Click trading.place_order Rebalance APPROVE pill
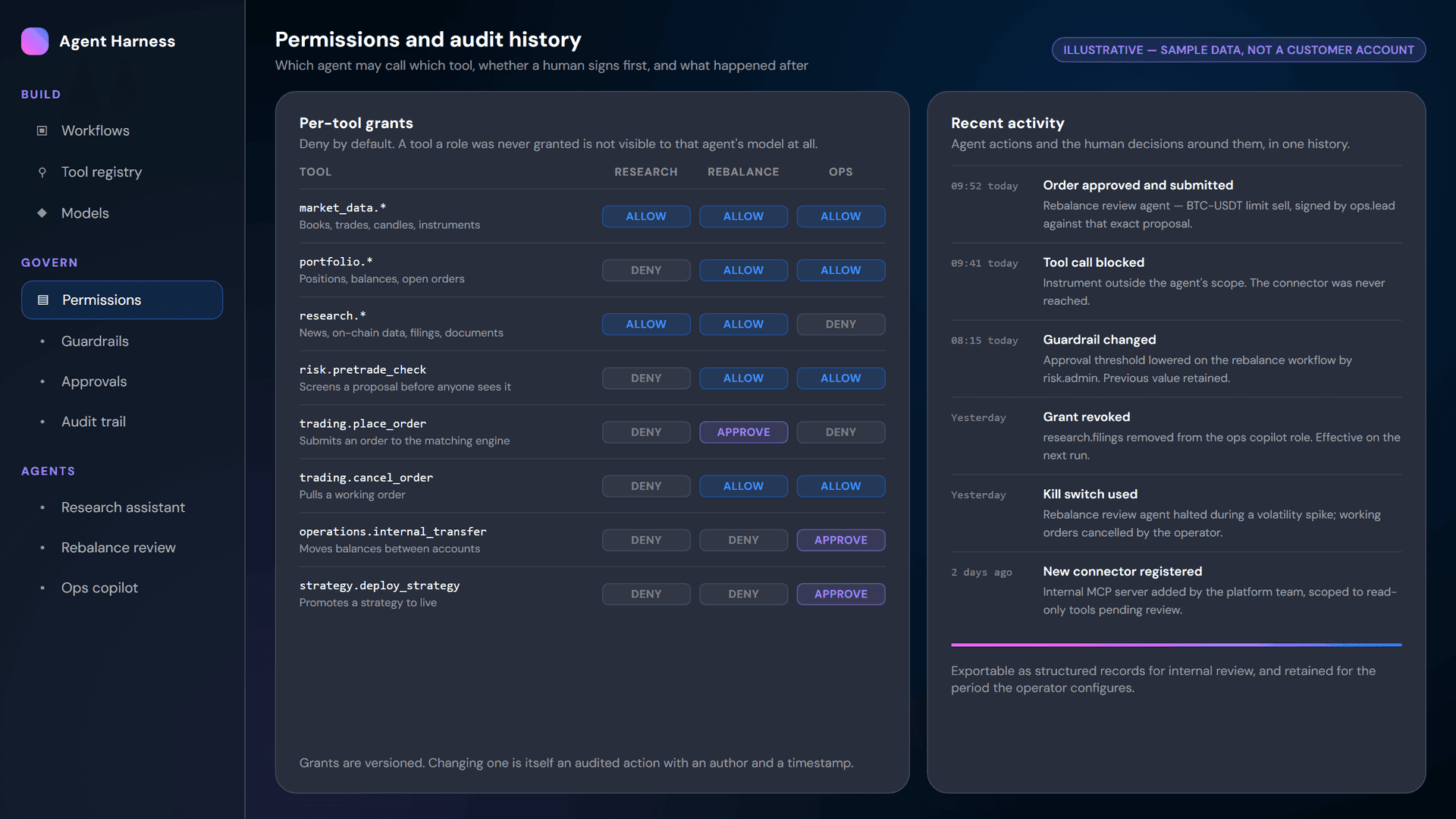The width and height of the screenshot is (1456, 819). (x=743, y=432)
